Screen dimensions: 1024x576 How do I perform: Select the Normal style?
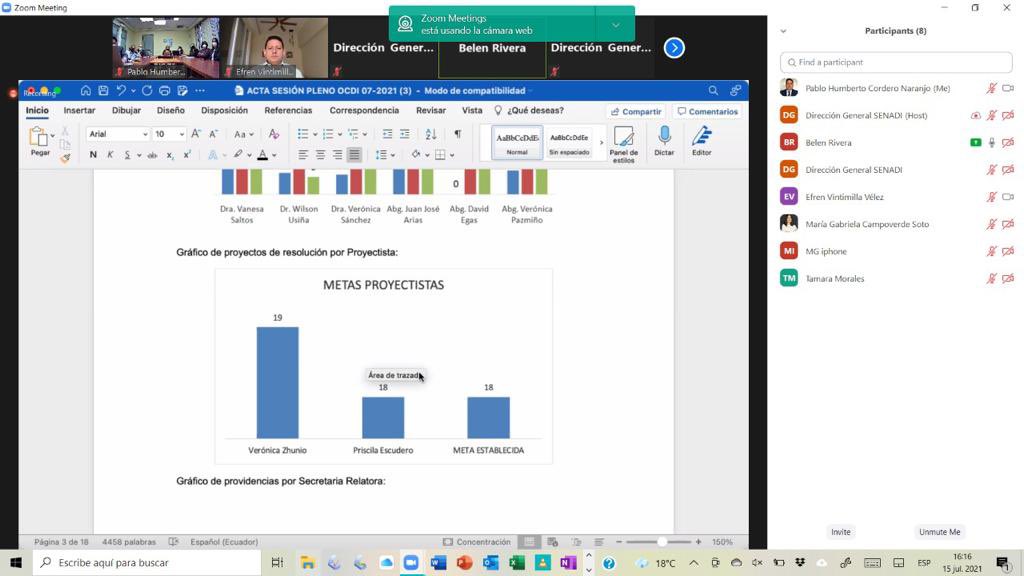(517, 142)
